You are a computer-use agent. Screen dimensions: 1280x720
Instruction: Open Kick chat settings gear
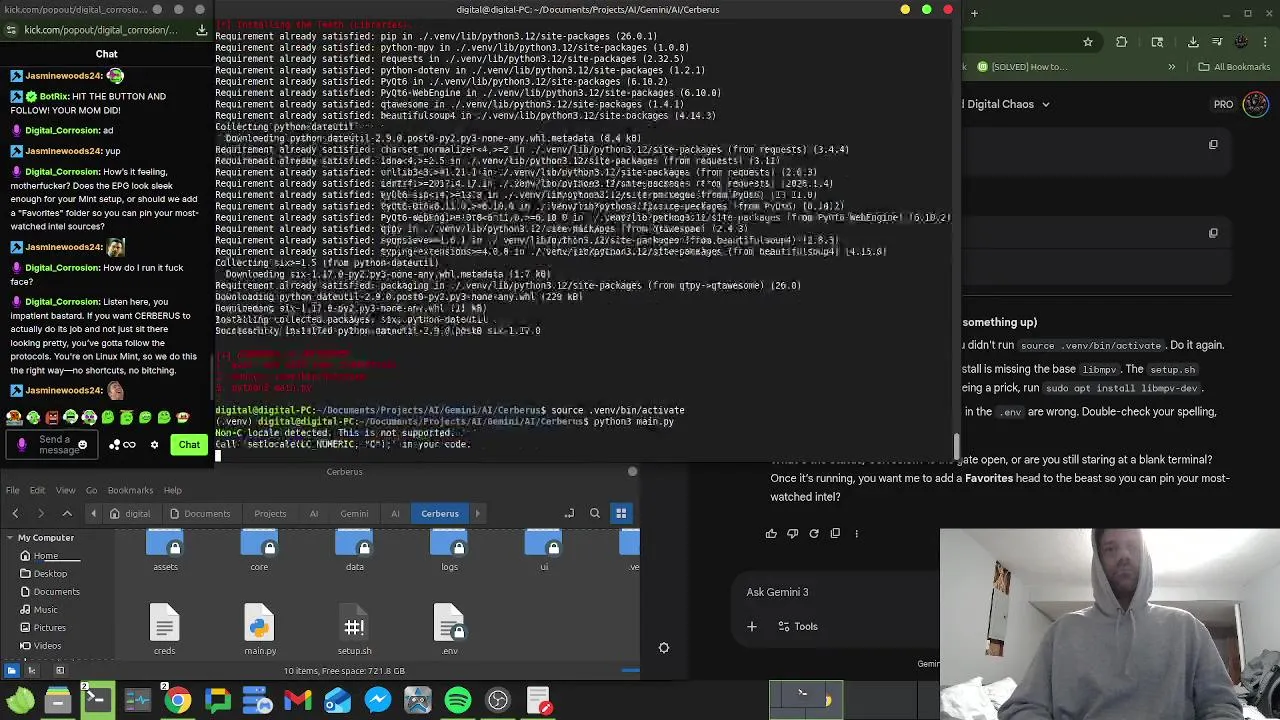[154, 445]
